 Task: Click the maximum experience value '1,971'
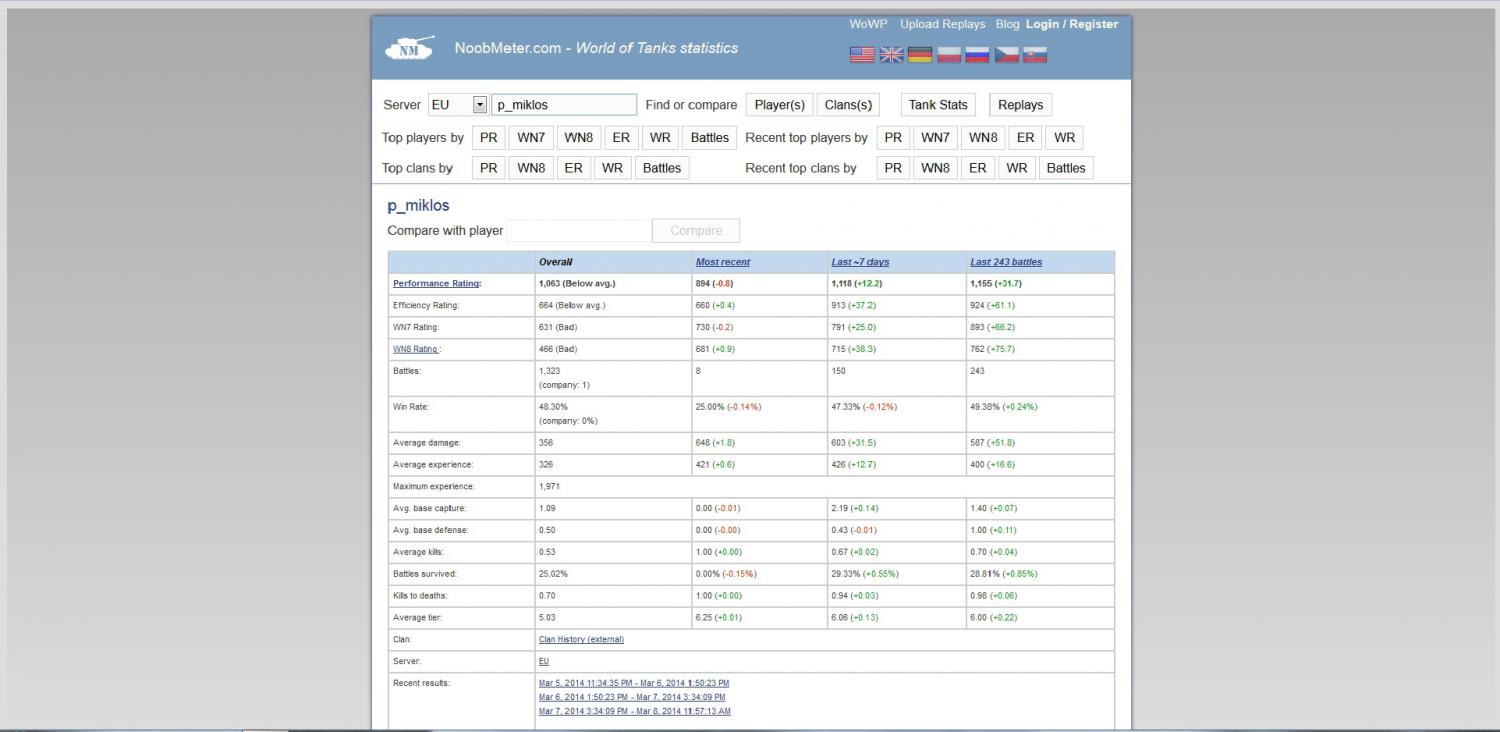pos(549,486)
